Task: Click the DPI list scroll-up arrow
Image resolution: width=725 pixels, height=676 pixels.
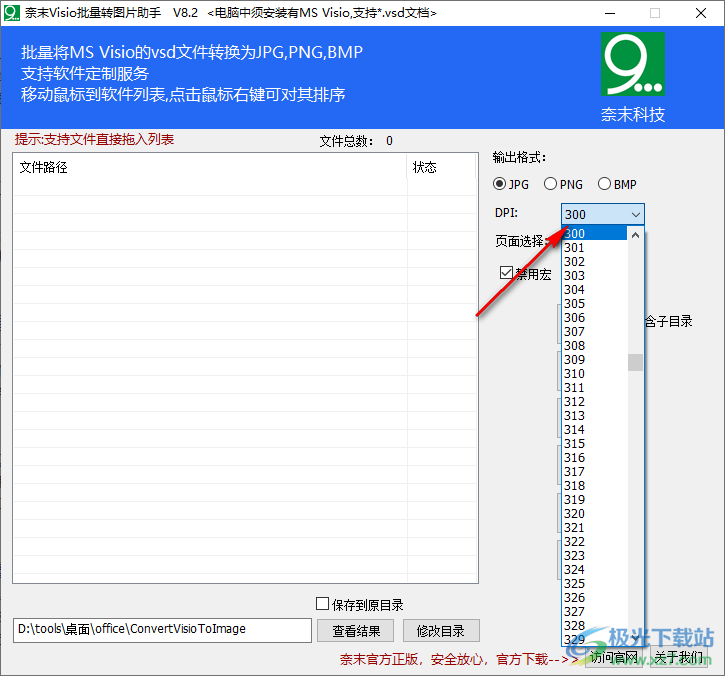Action: tap(635, 235)
